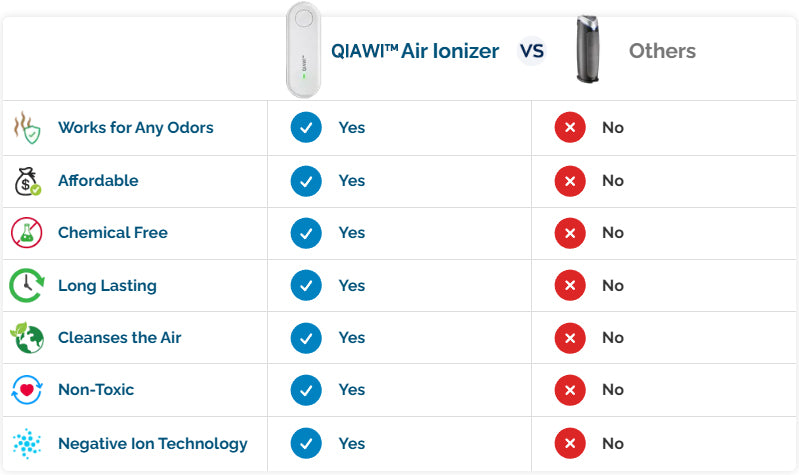Click the Works for Any Odors icon
Viewport: 799px width, 475px height.
click(x=27, y=128)
